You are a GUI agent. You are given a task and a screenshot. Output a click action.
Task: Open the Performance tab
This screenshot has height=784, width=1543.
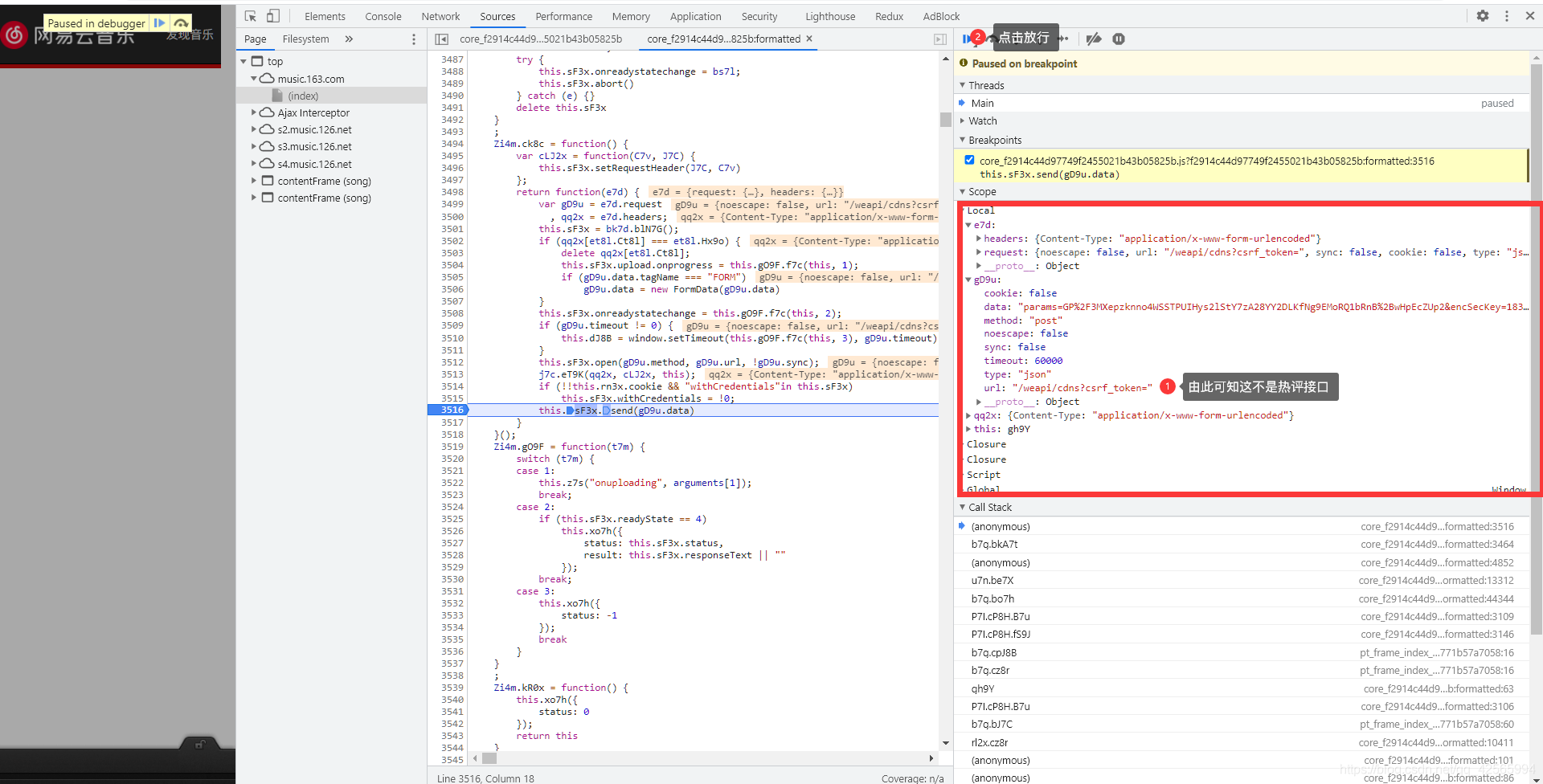pos(564,16)
